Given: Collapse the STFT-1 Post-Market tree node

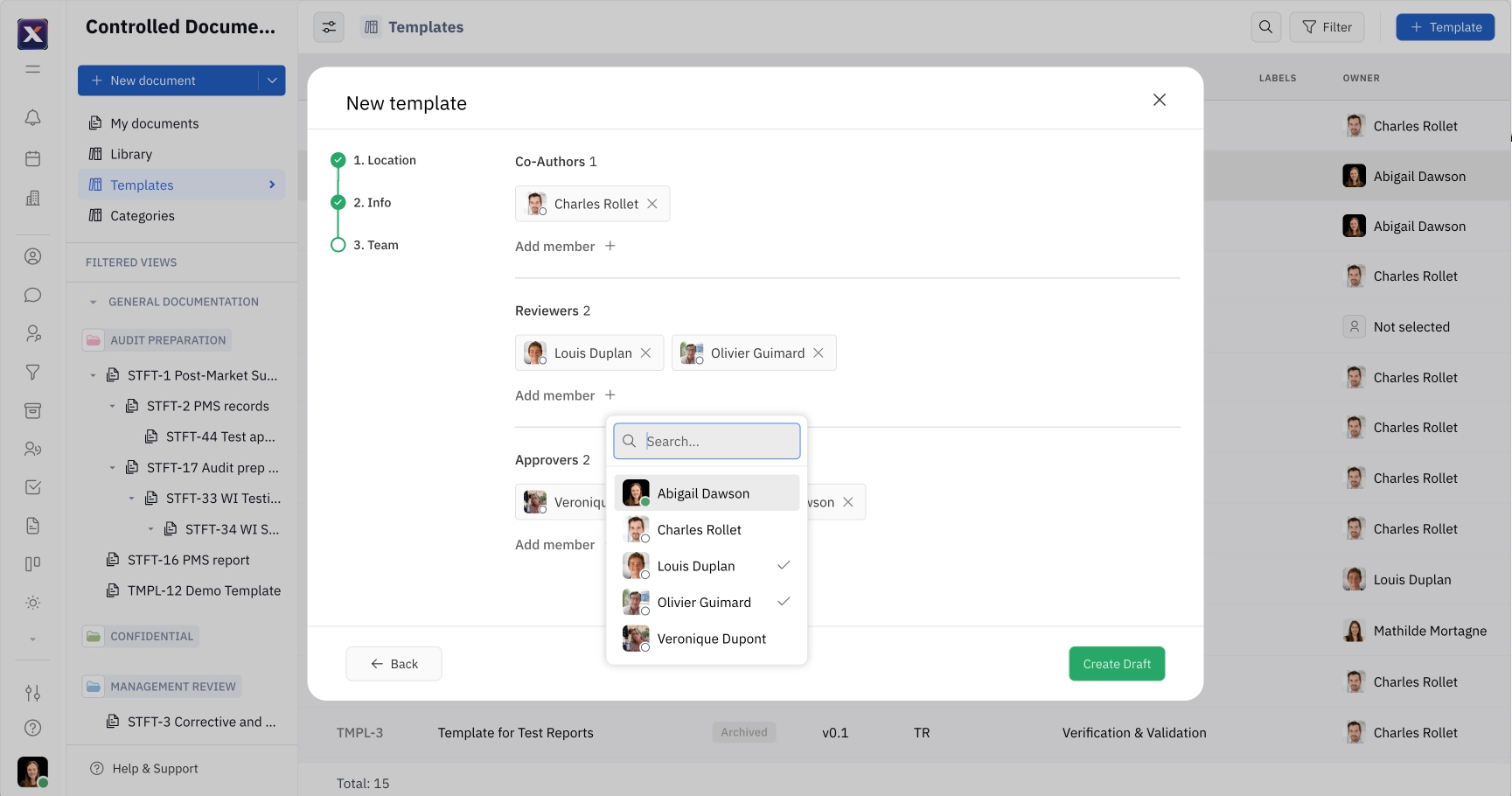Looking at the screenshot, I should pyautogui.click(x=94, y=375).
